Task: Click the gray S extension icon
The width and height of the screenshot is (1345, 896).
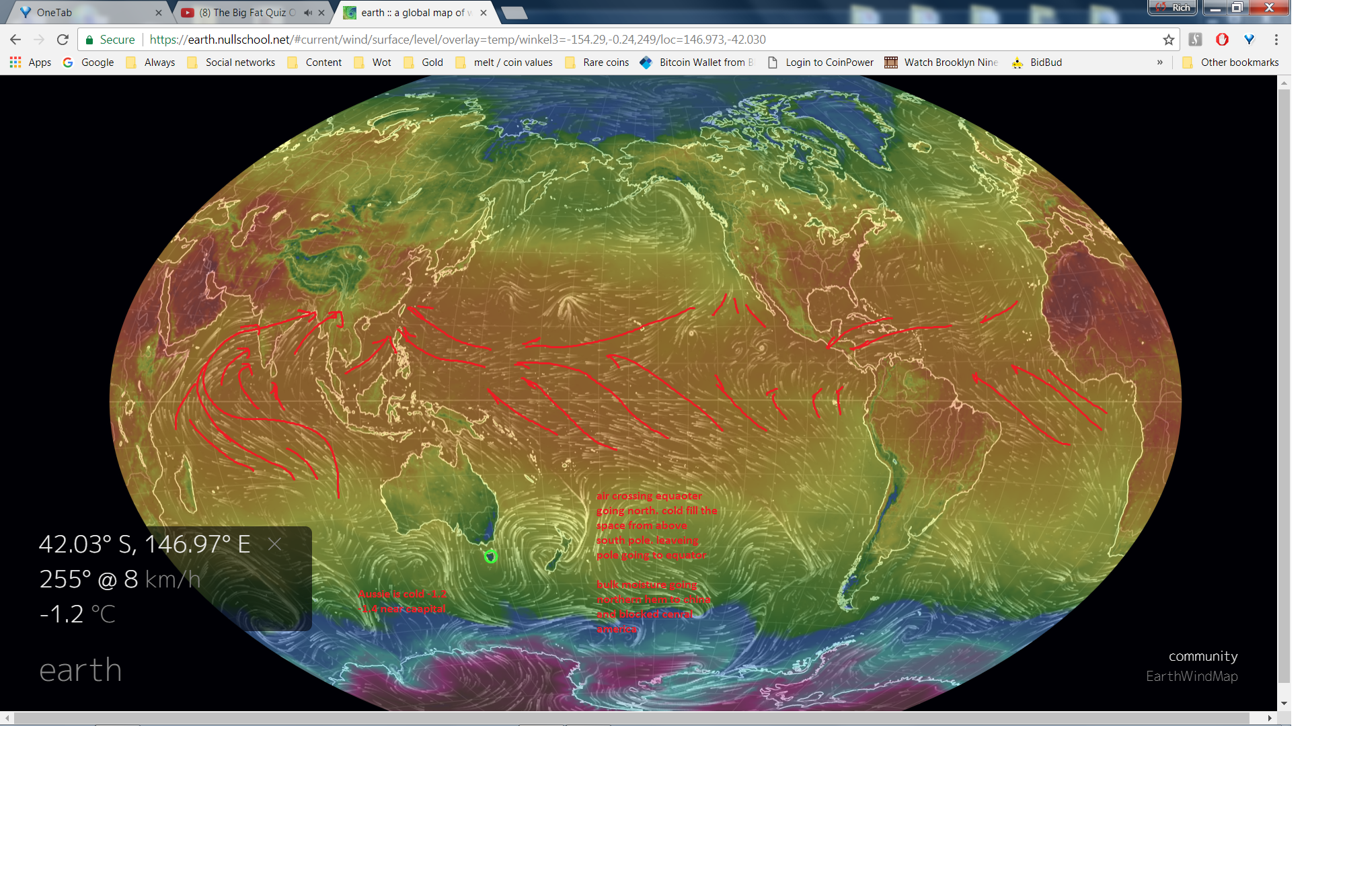Action: (1195, 40)
